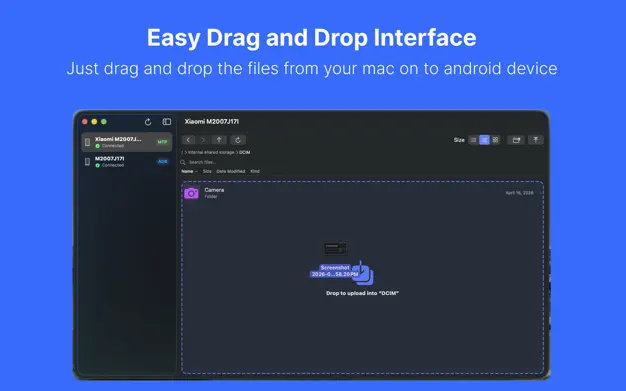626x391 pixels.
Task: Select Xiaomi M2007J... MTP device
Action: tap(127, 142)
